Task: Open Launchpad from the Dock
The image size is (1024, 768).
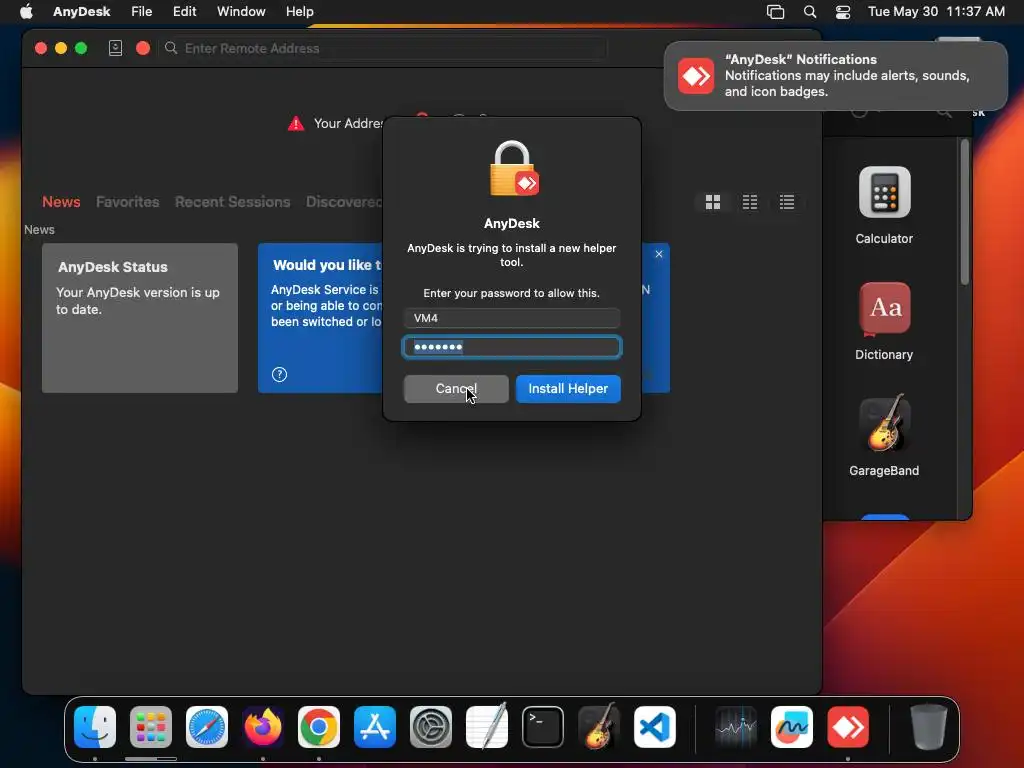Action: click(151, 727)
